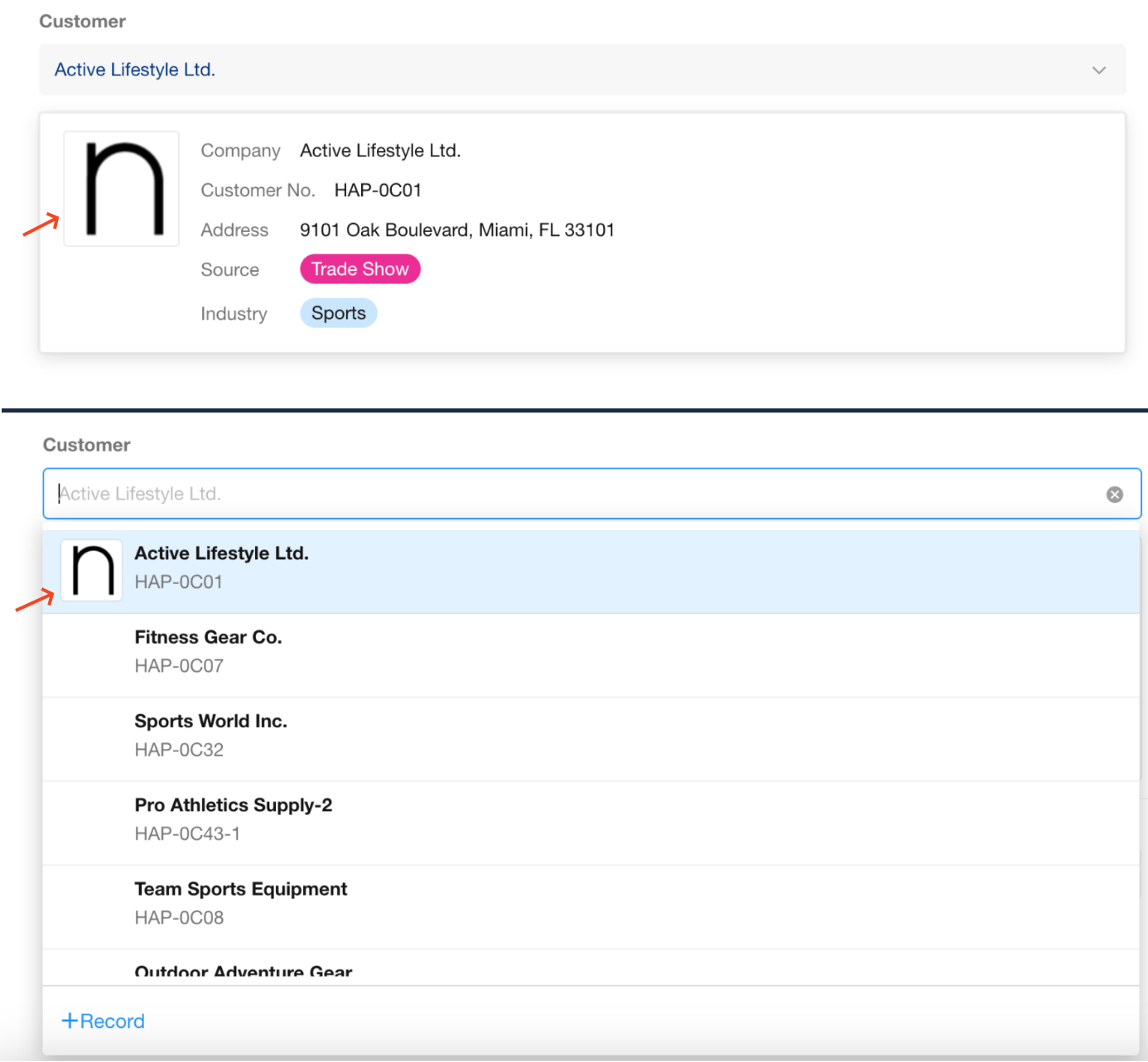Click the Active Lifestyle Ltd. selected value
The height and width of the screenshot is (1062, 1148).
135,70
